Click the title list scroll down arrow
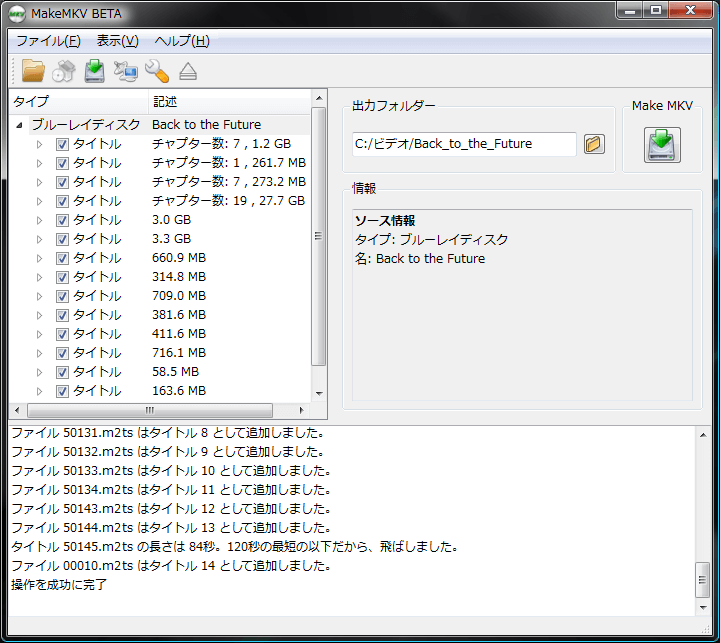Screen dimensions: 720x643 click(x=319, y=394)
